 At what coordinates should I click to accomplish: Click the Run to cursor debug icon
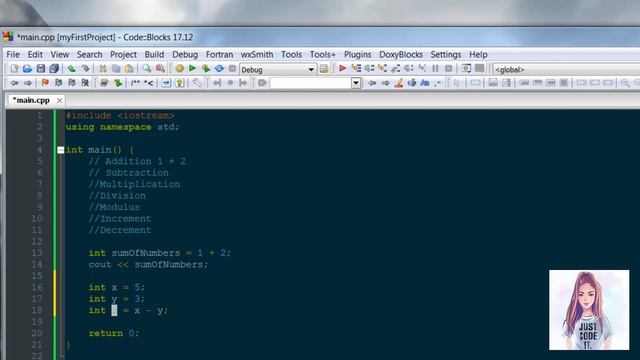356,69
